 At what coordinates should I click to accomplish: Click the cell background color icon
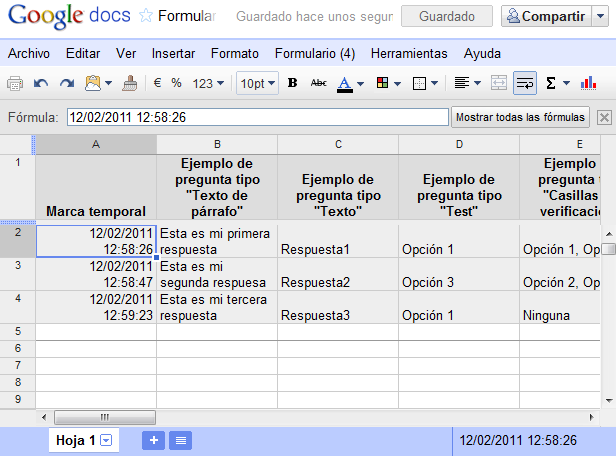382,83
